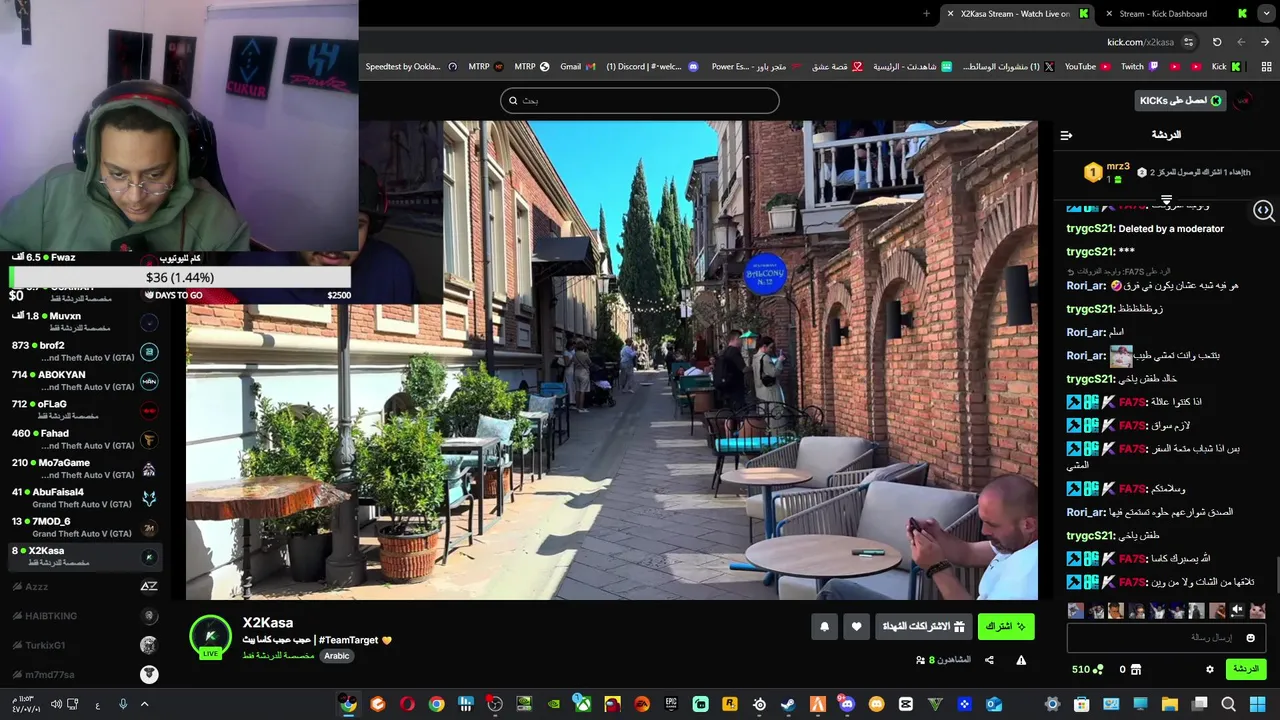1280x720 pixels.
Task: Open the Discord icon in the taskbar
Action: pyautogui.click(x=847, y=704)
